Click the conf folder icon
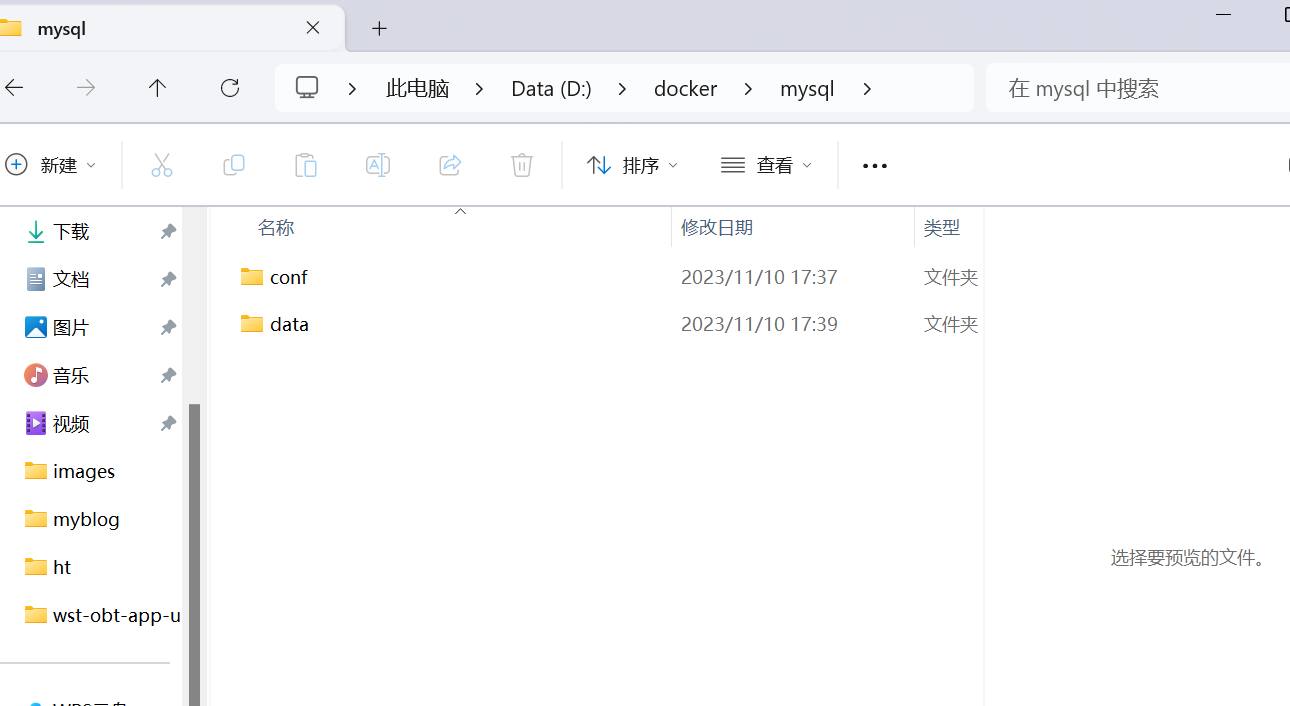This screenshot has width=1290, height=706. [x=252, y=276]
